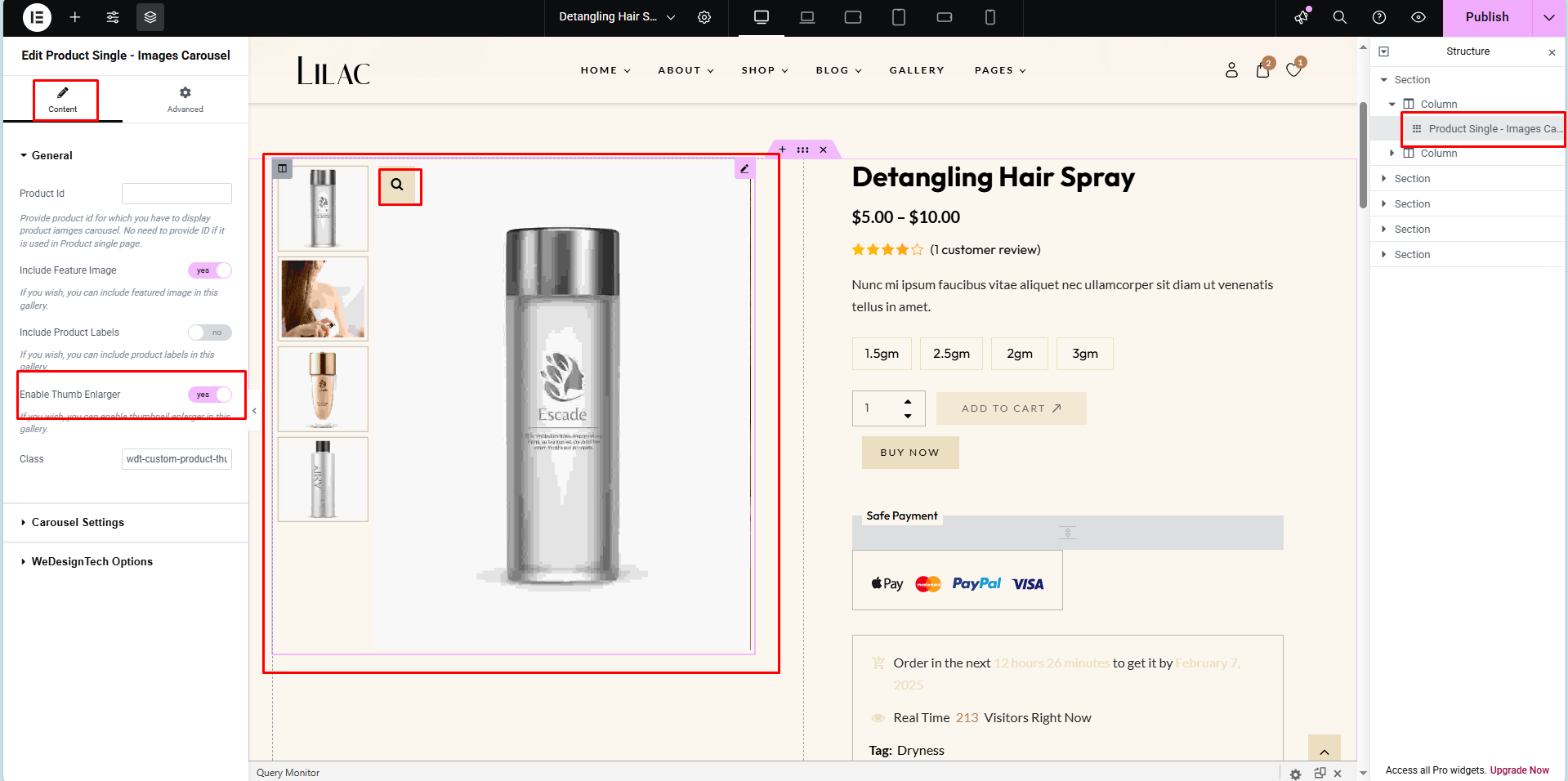The height and width of the screenshot is (781, 1568).
Task: Switch to tablet landscape view
Action: pos(853,17)
